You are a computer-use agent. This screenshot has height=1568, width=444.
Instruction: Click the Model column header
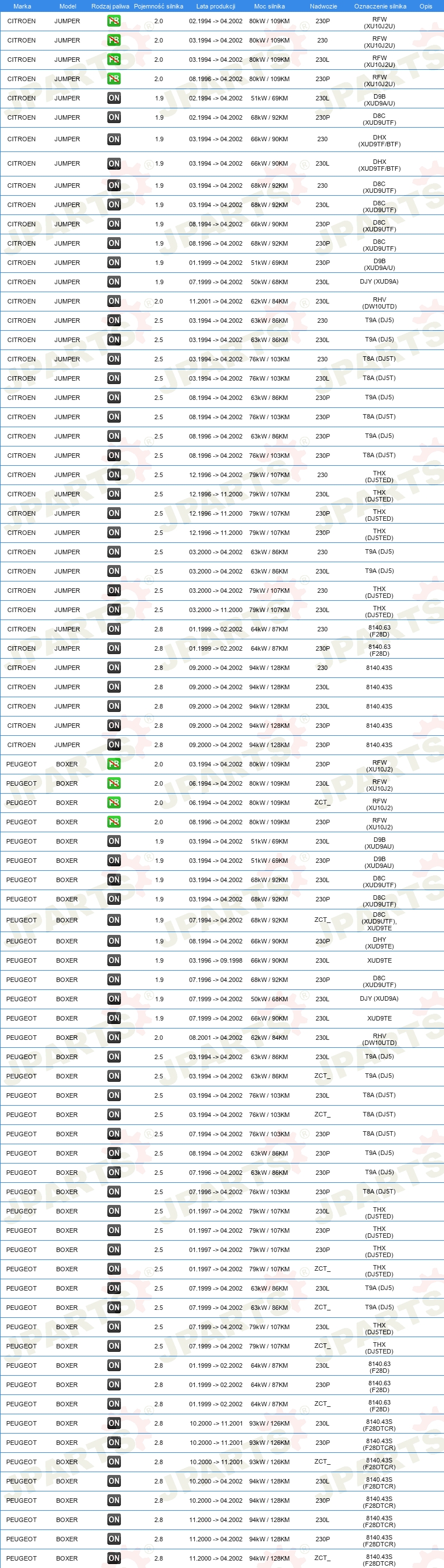[x=68, y=6]
